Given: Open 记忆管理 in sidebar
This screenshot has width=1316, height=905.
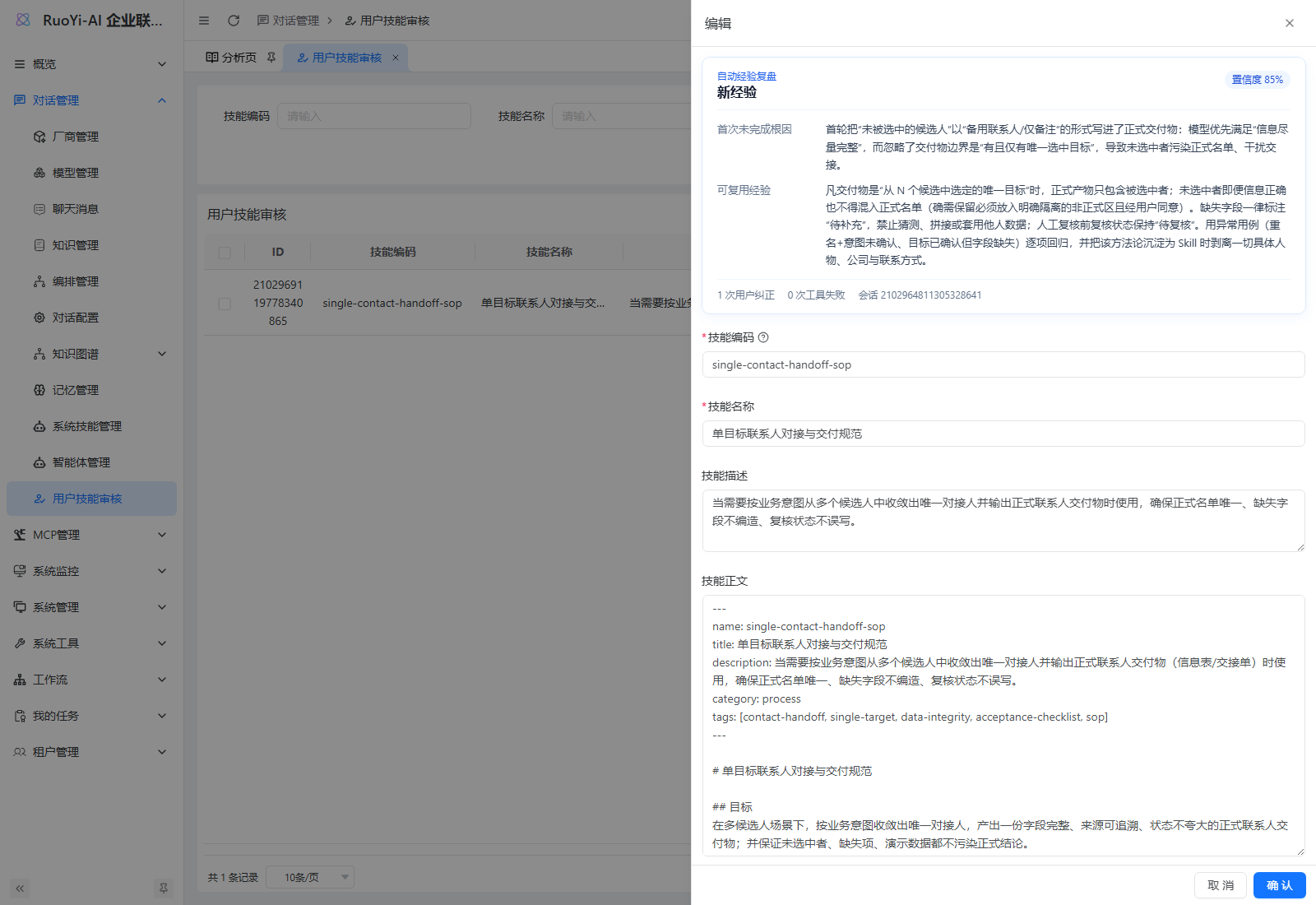Looking at the screenshot, I should [x=91, y=390].
